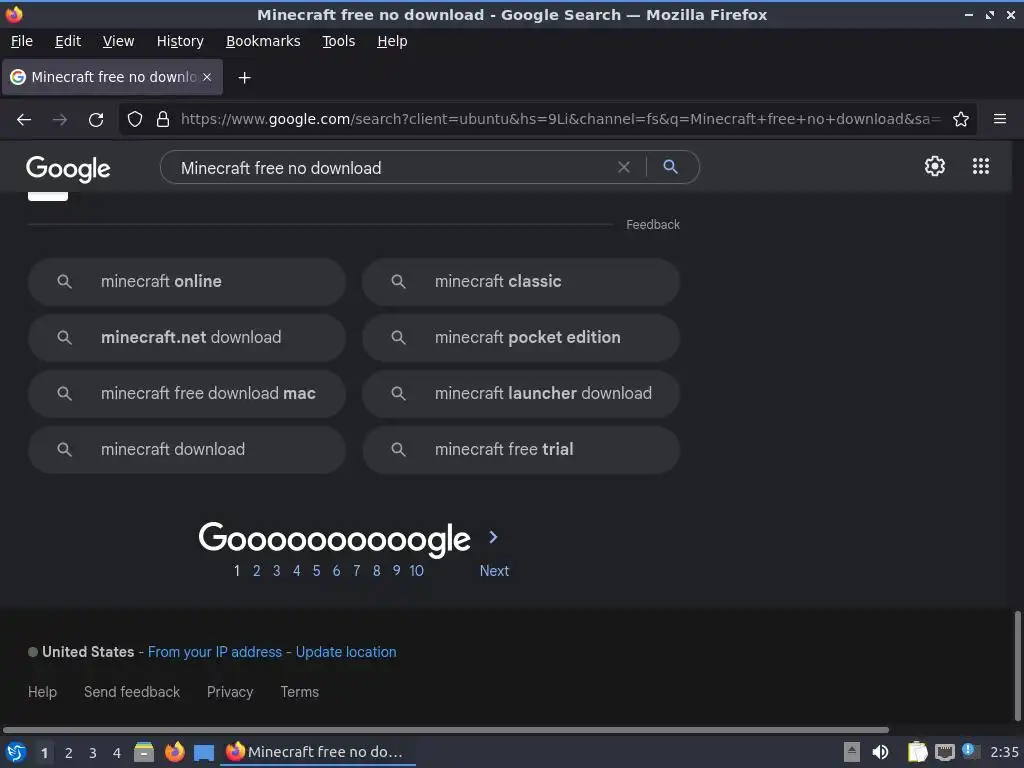The width and height of the screenshot is (1024, 768).
Task: Click the Next results link
Action: (494, 571)
